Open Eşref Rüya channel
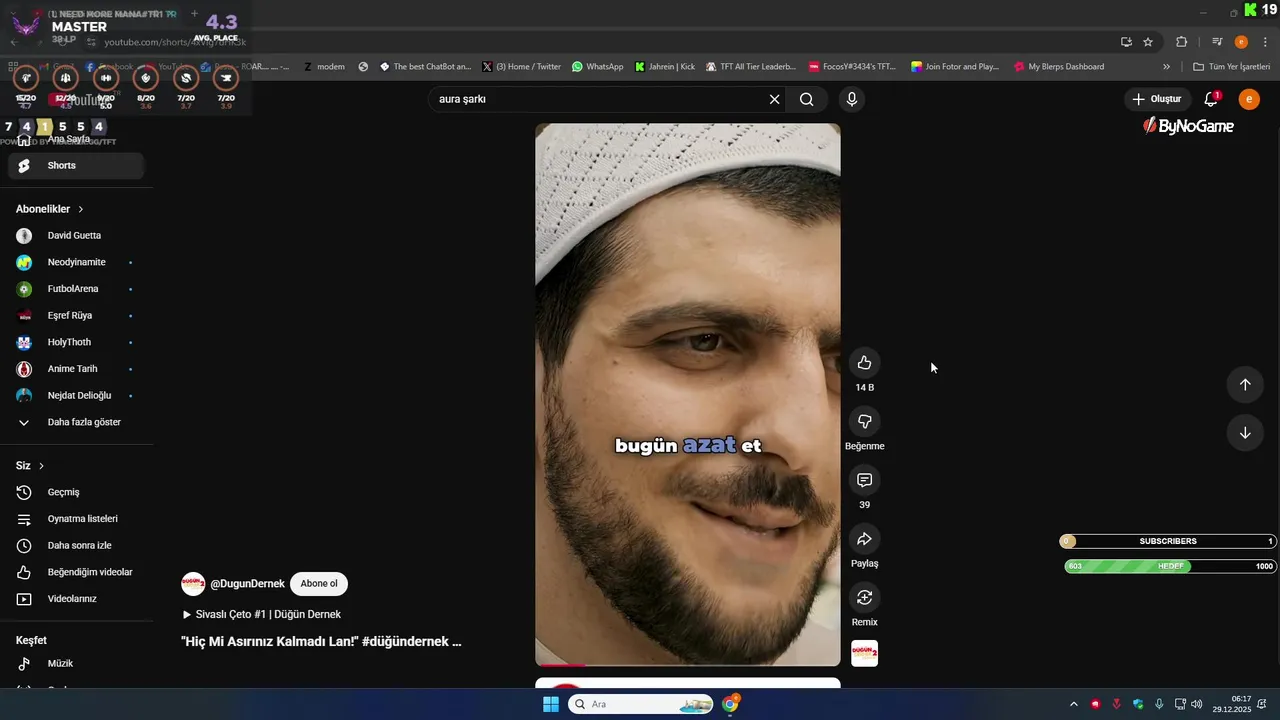This screenshot has width=1280, height=720. (x=76, y=316)
